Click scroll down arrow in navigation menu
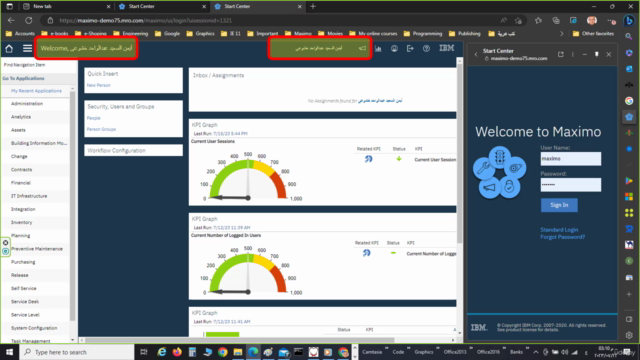 [x=73, y=340]
